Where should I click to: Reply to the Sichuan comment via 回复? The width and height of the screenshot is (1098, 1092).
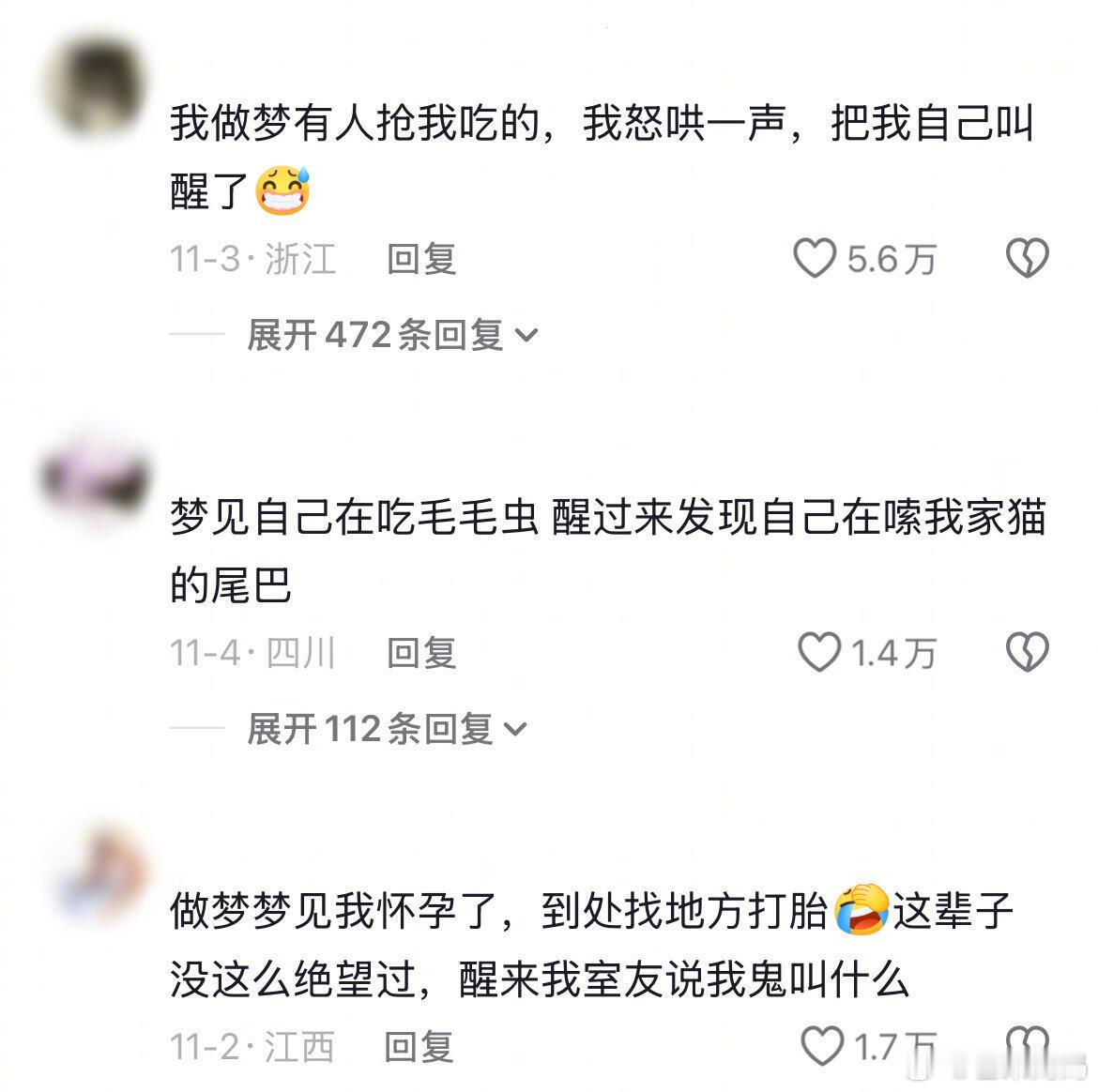coord(421,653)
